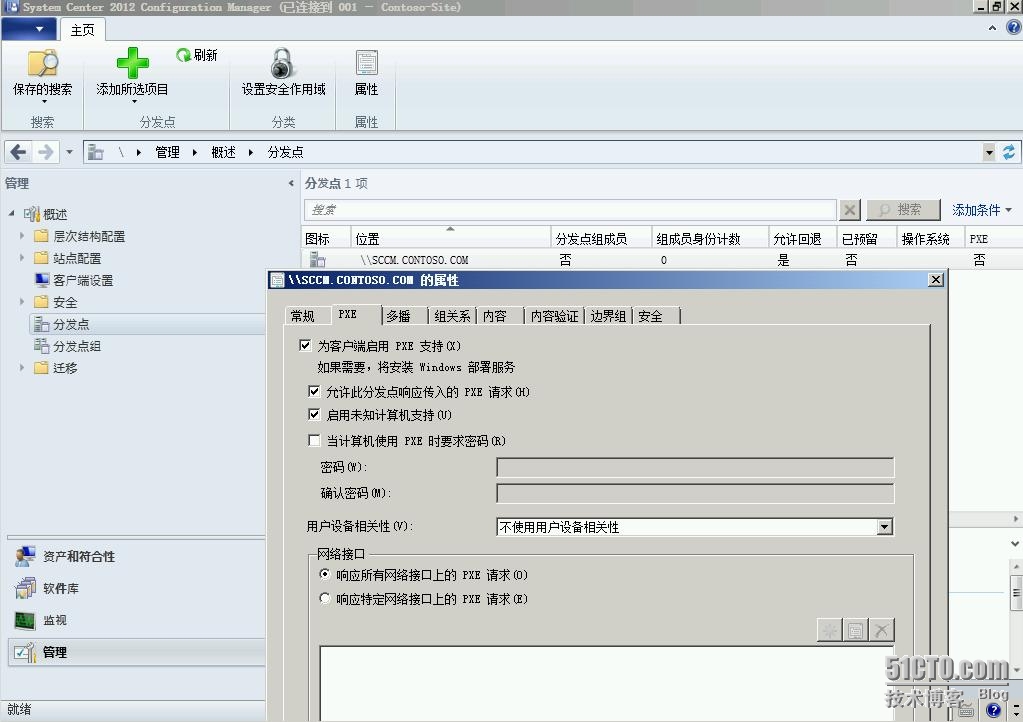Collapse the 概述 tree node

(x=12, y=213)
